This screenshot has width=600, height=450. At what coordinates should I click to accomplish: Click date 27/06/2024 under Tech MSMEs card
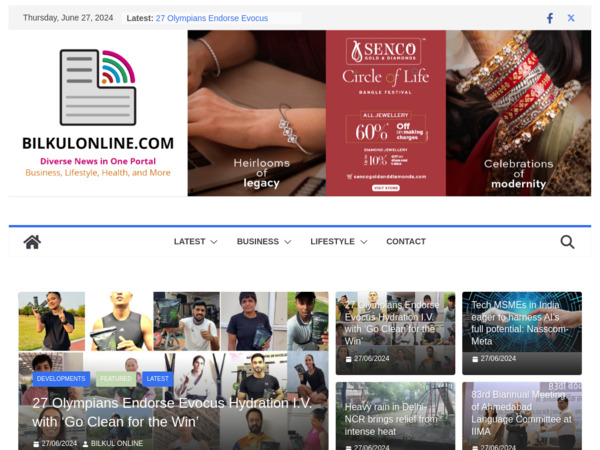498,359
